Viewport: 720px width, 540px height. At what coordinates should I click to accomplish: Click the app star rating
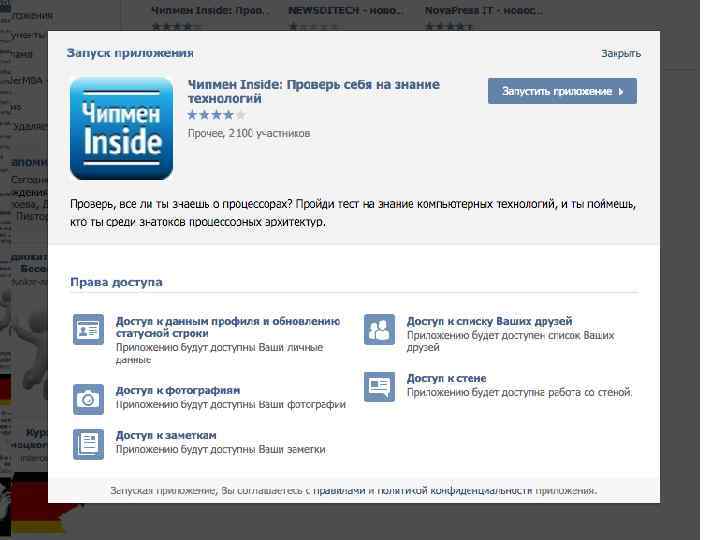(216, 115)
